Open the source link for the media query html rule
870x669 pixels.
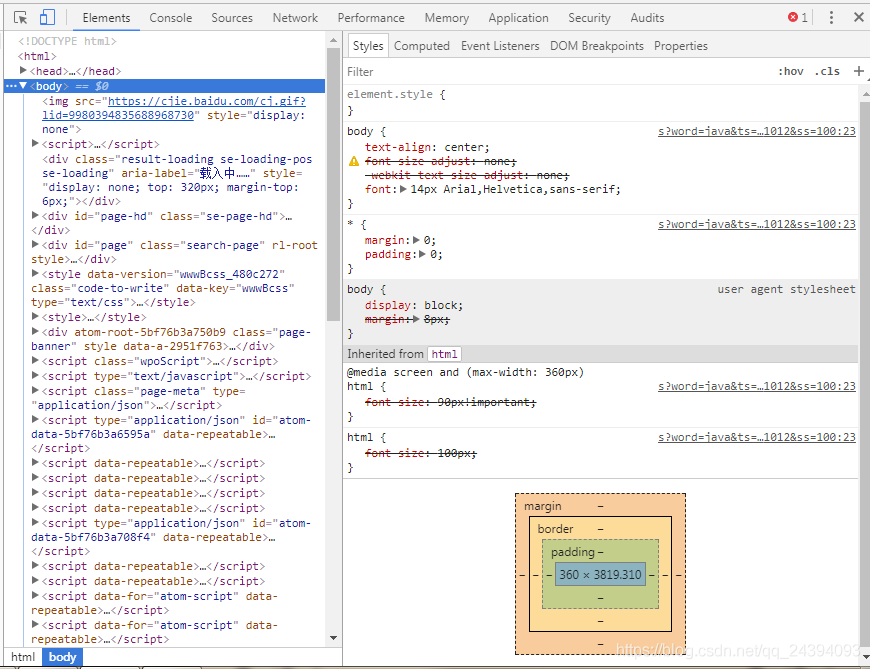pos(757,386)
